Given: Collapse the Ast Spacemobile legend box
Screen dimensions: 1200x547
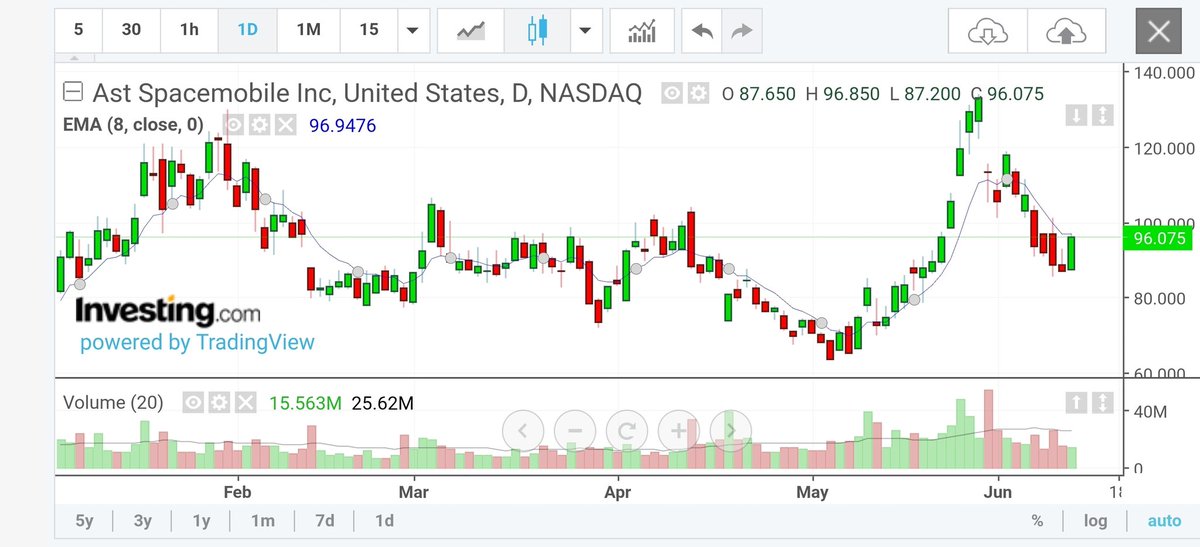Looking at the screenshot, I should pyautogui.click(x=72, y=93).
